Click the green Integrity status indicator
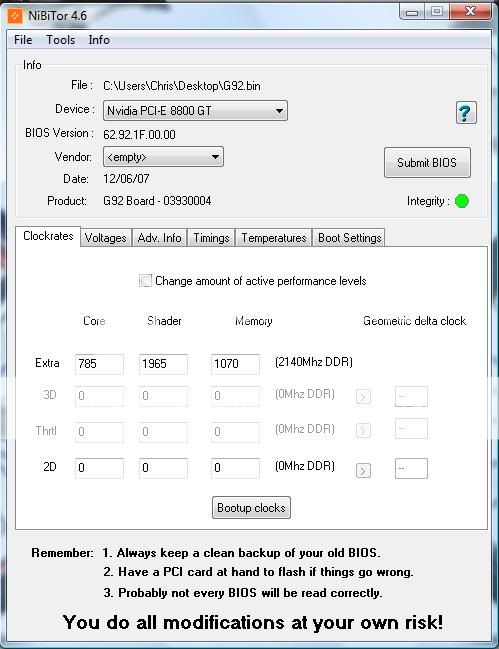The width and height of the screenshot is (499, 649). [x=462, y=201]
